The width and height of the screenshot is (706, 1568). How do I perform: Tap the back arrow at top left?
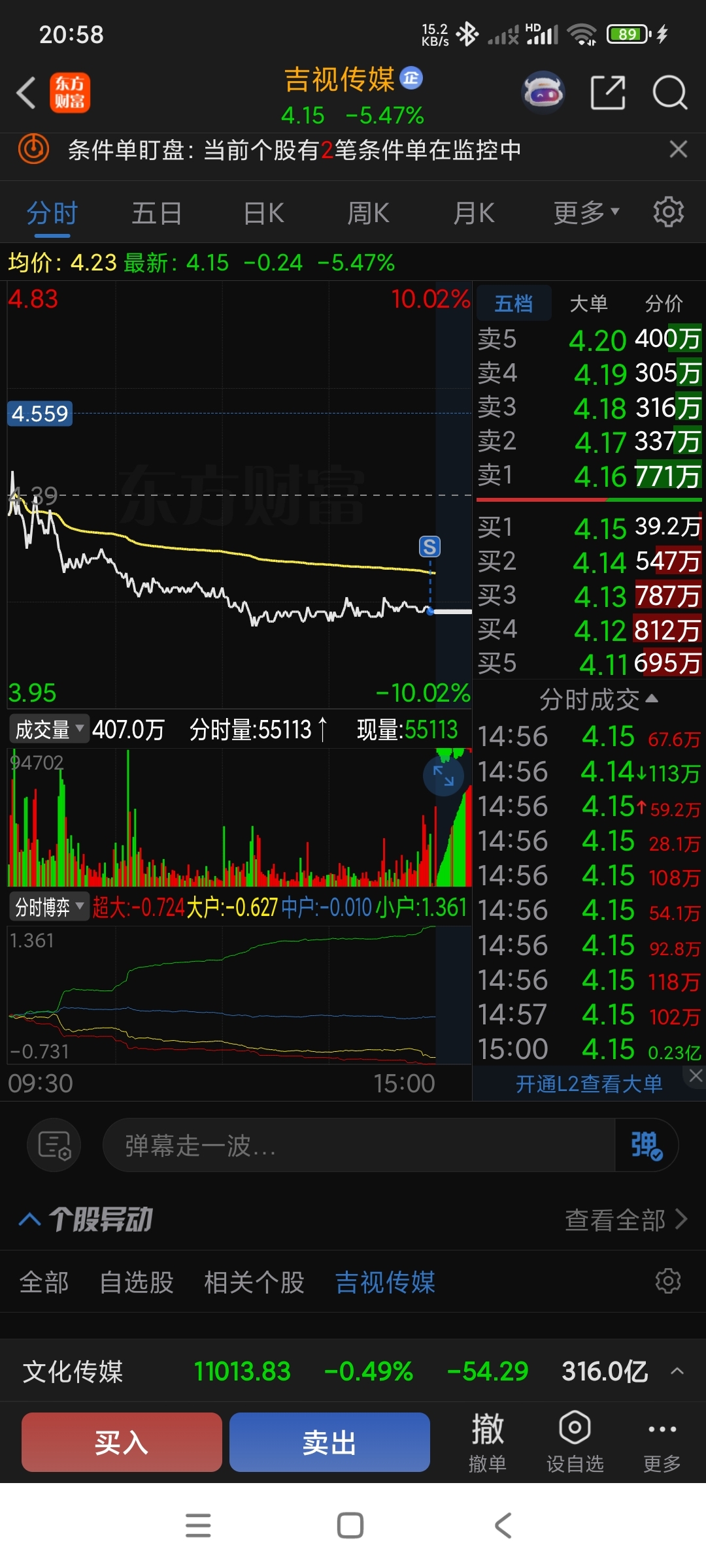[26, 92]
